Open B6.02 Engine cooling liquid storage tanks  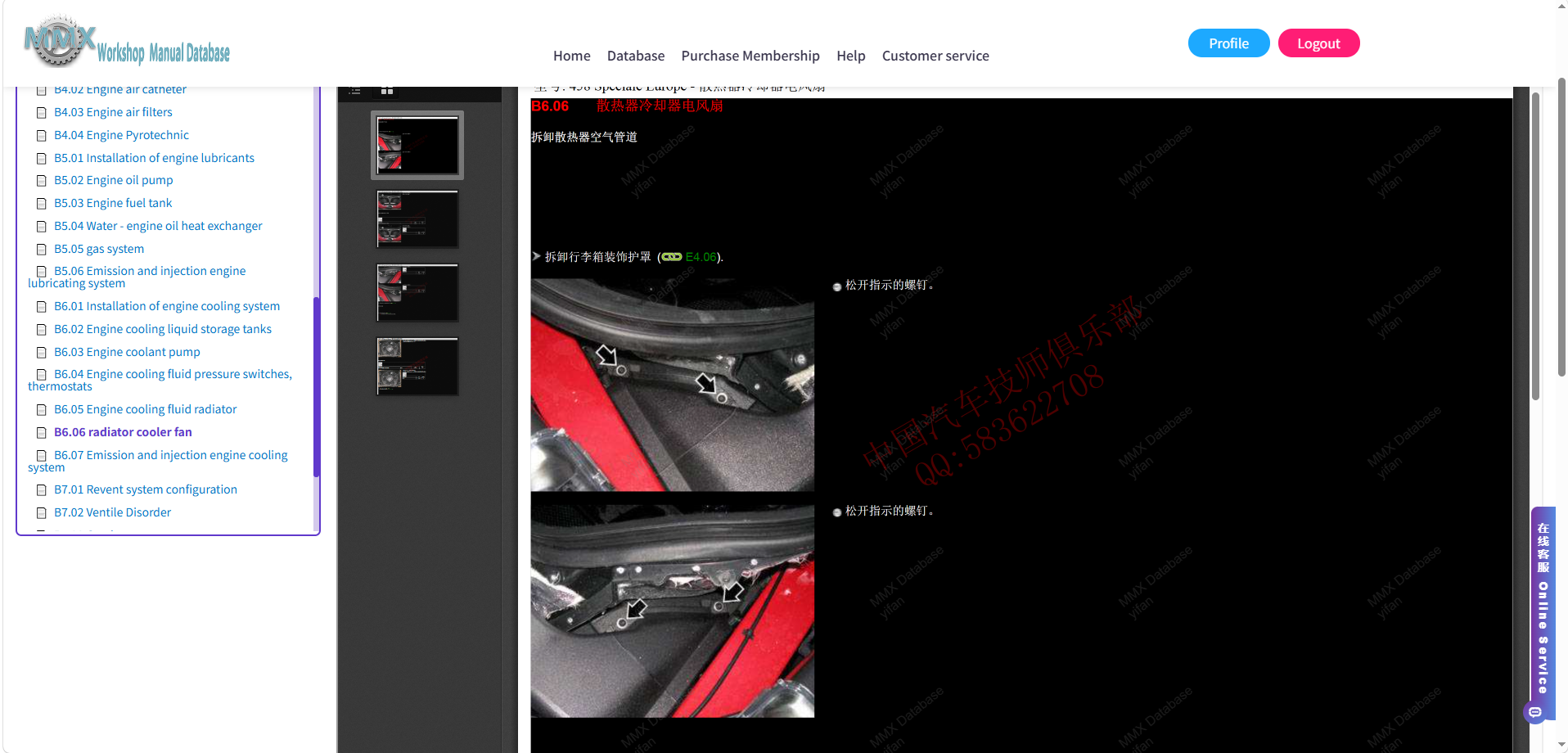point(163,329)
